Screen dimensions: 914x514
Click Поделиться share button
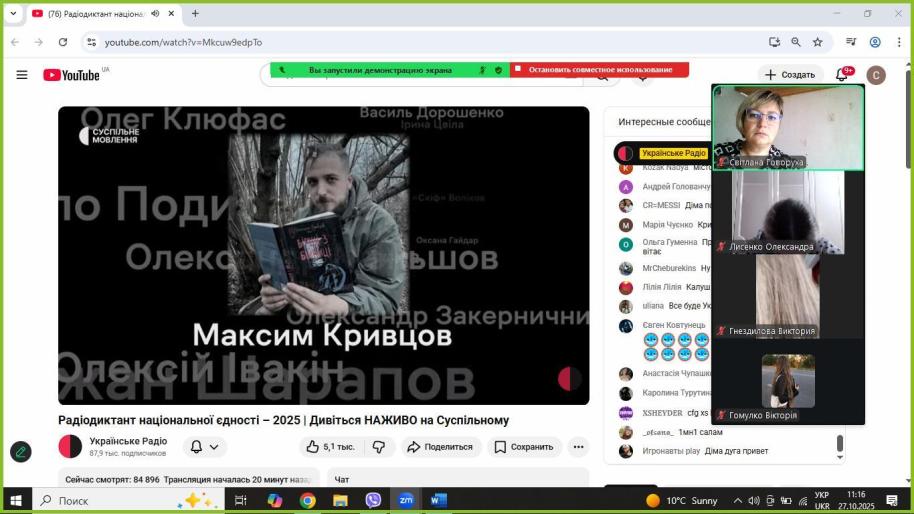tap(441, 447)
